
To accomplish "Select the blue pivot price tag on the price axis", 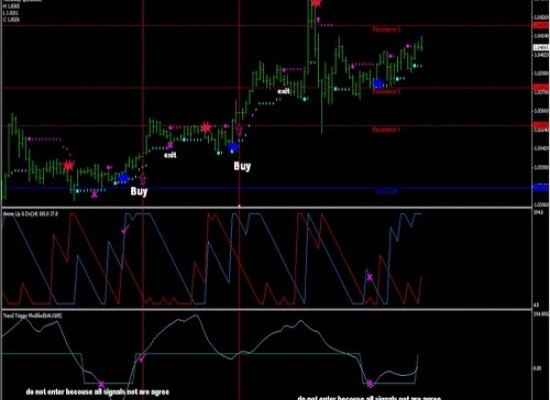I will (x=541, y=188).
